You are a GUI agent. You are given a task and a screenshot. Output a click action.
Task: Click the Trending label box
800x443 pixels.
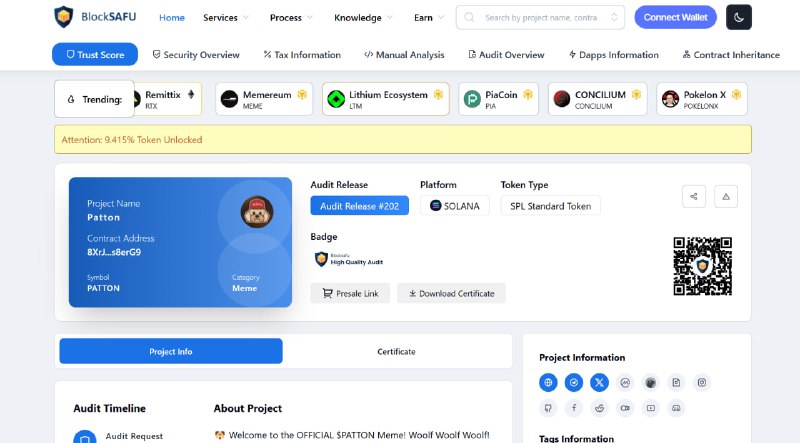(x=94, y=99)
